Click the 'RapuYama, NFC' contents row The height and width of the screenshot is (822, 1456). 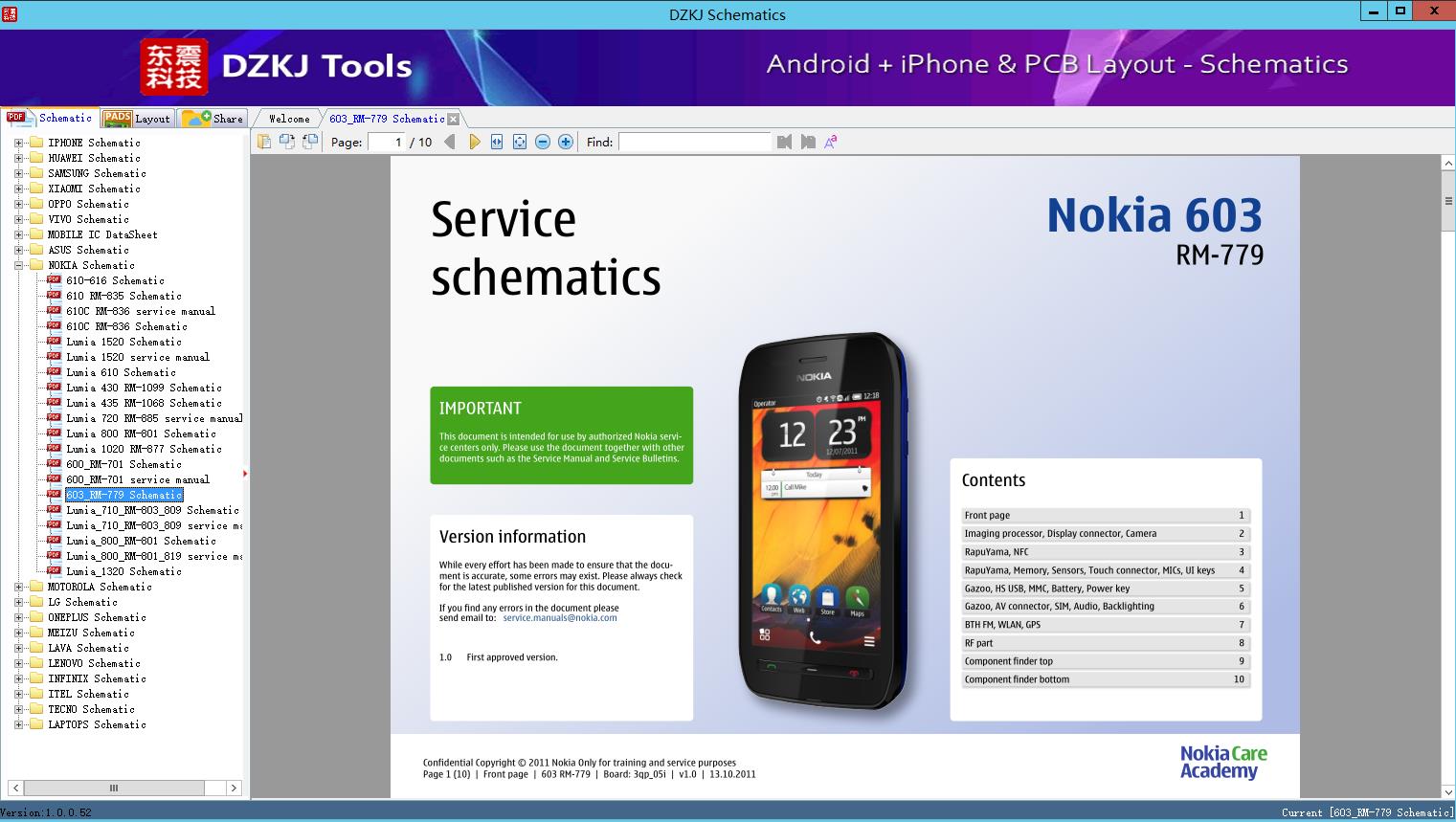pos(1105,552)
